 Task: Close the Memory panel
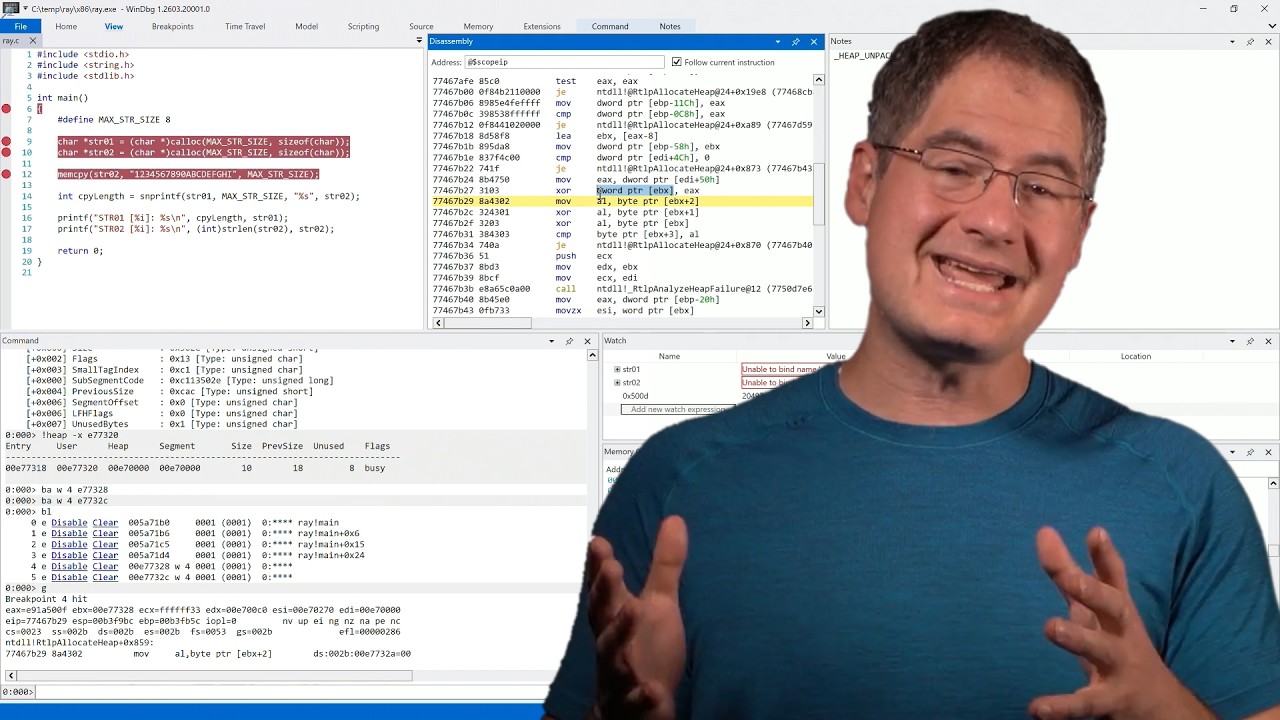point(1268,452)
